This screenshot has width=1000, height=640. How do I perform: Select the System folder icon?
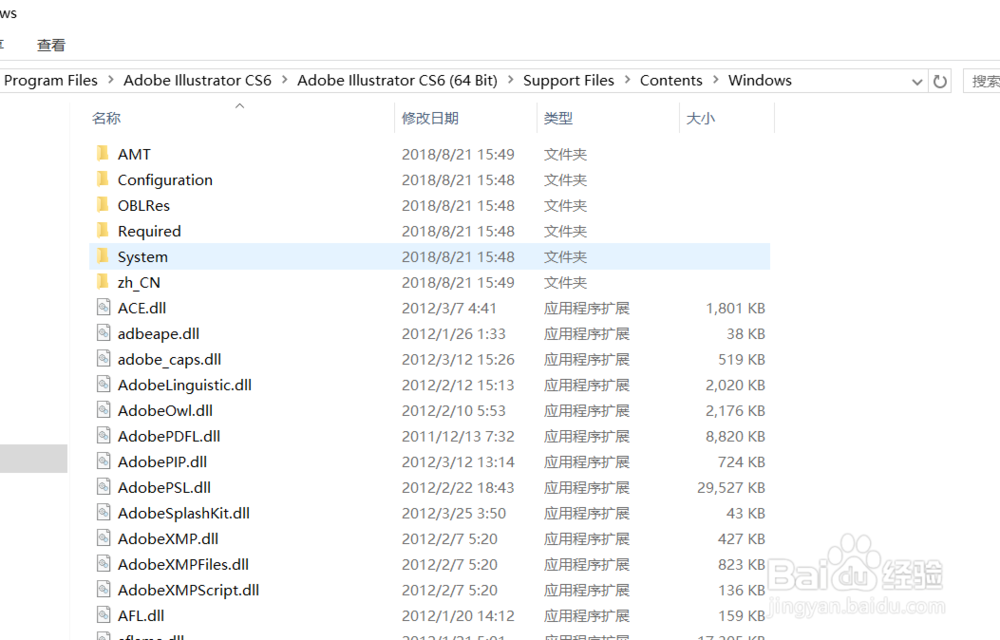pos(102,256)
